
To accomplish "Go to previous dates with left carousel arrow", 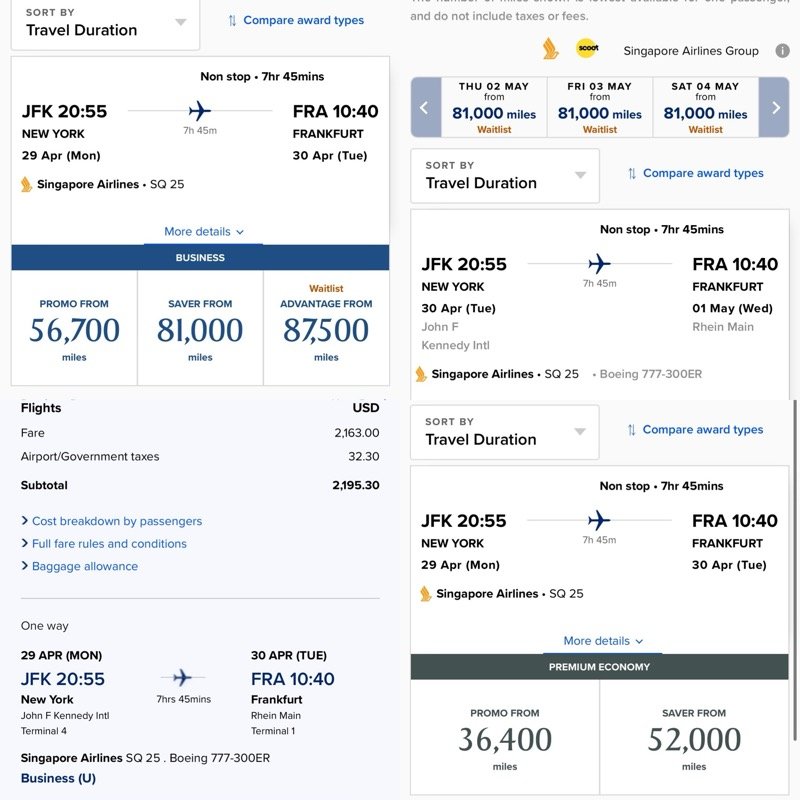I will pyautogui.click(x=424, y=107).
